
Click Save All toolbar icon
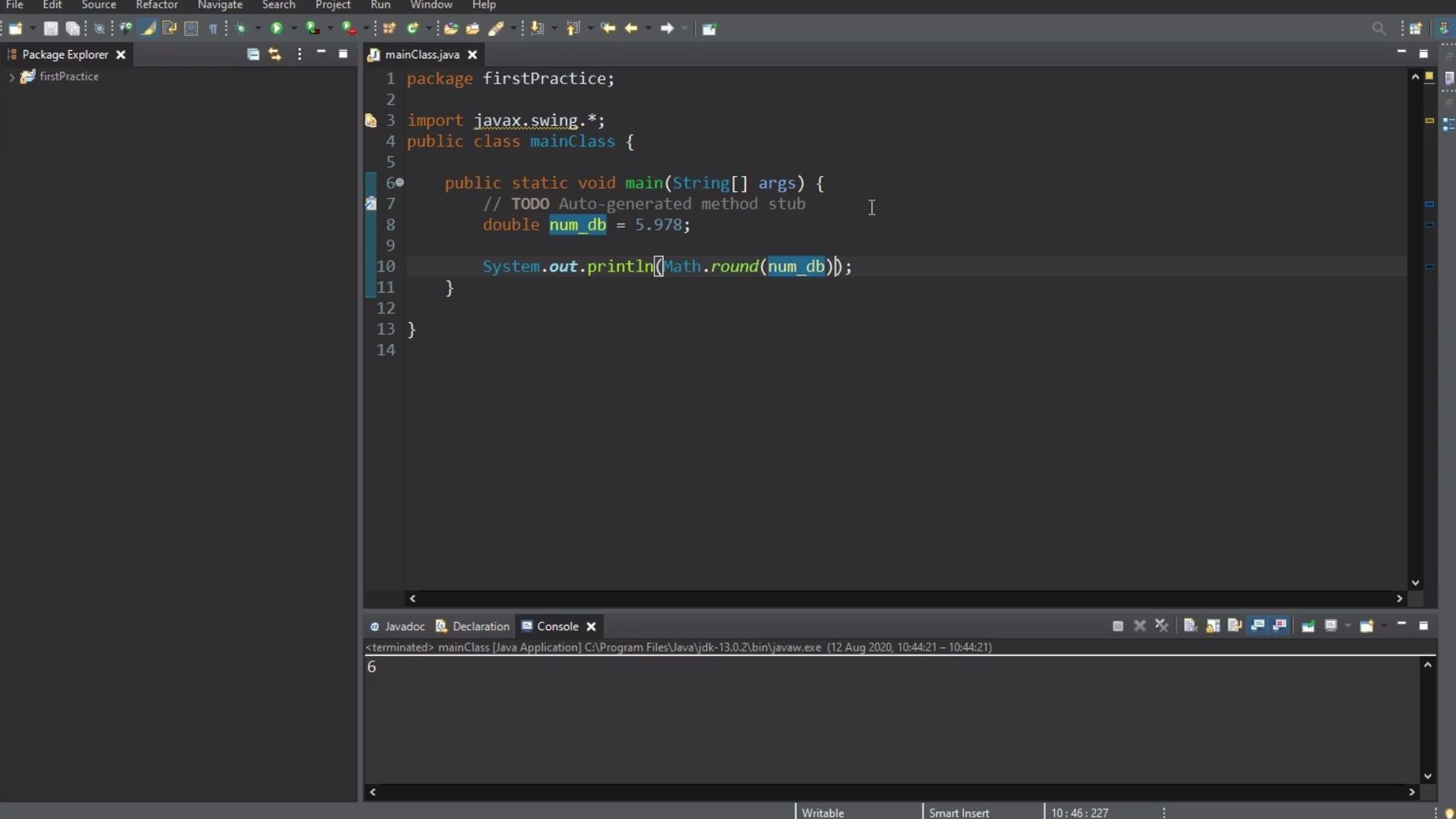pyautogui.click(x=73, y=29)
